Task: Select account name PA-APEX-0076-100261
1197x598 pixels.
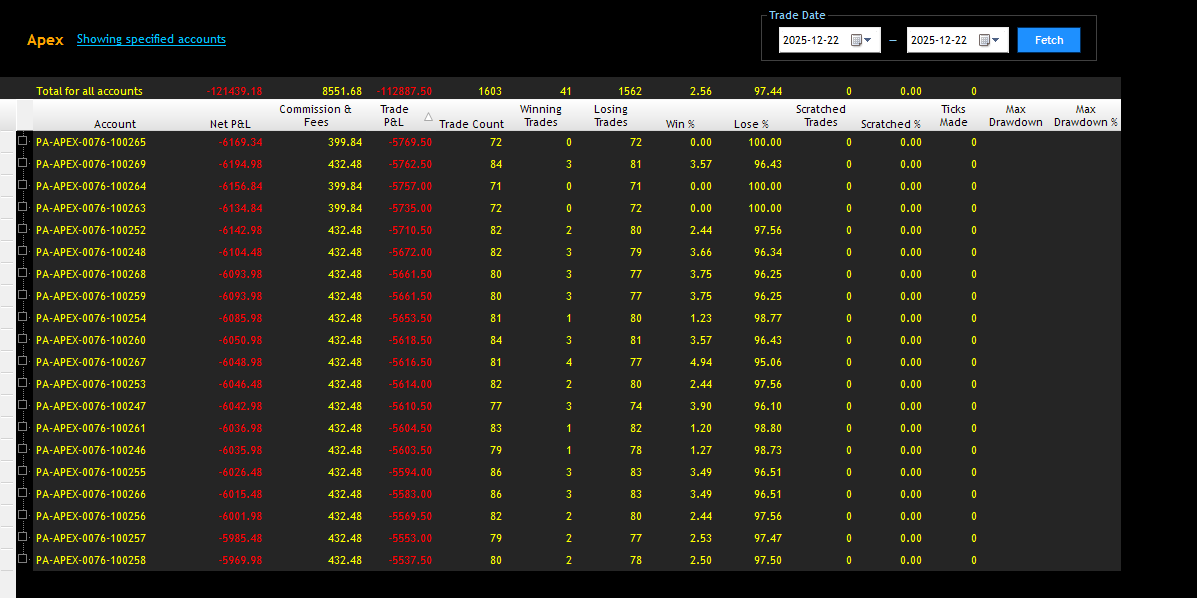Action: (x=91, y=428)
